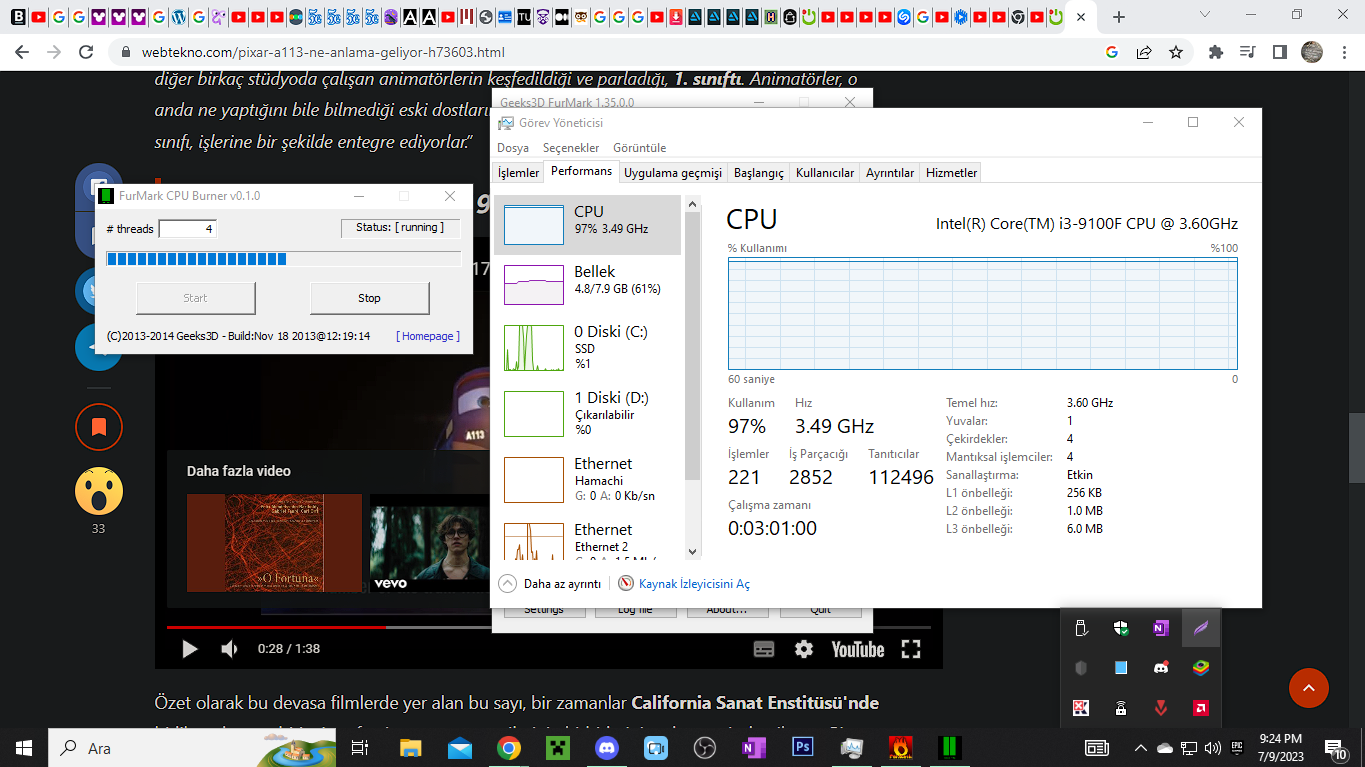Collapse hidden tray icons chevron
This screenshot has height=767, width=1365.
tap(1140, 747)
